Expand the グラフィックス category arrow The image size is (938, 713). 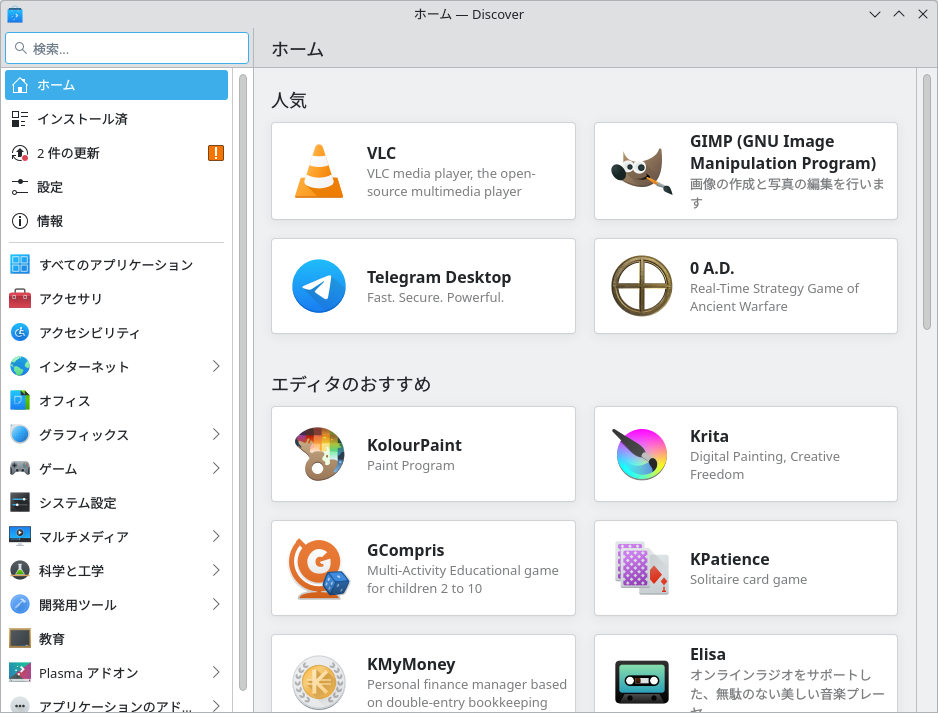216,434
